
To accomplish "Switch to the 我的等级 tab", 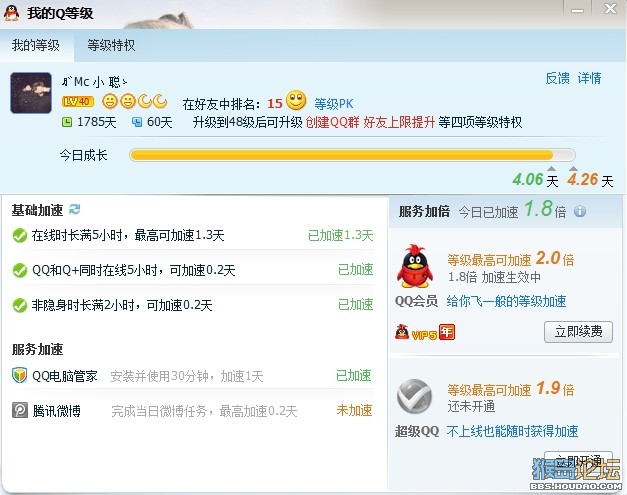I will click(36, 45).
